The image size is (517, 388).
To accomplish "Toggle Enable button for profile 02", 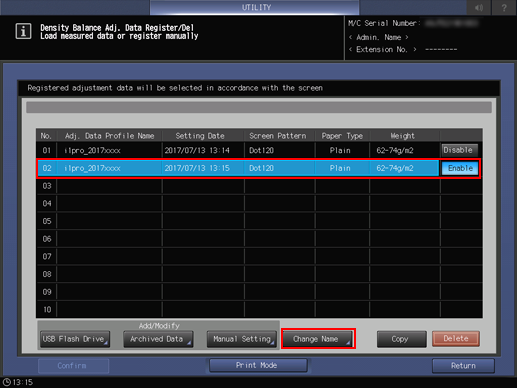I will coord(460,168).
